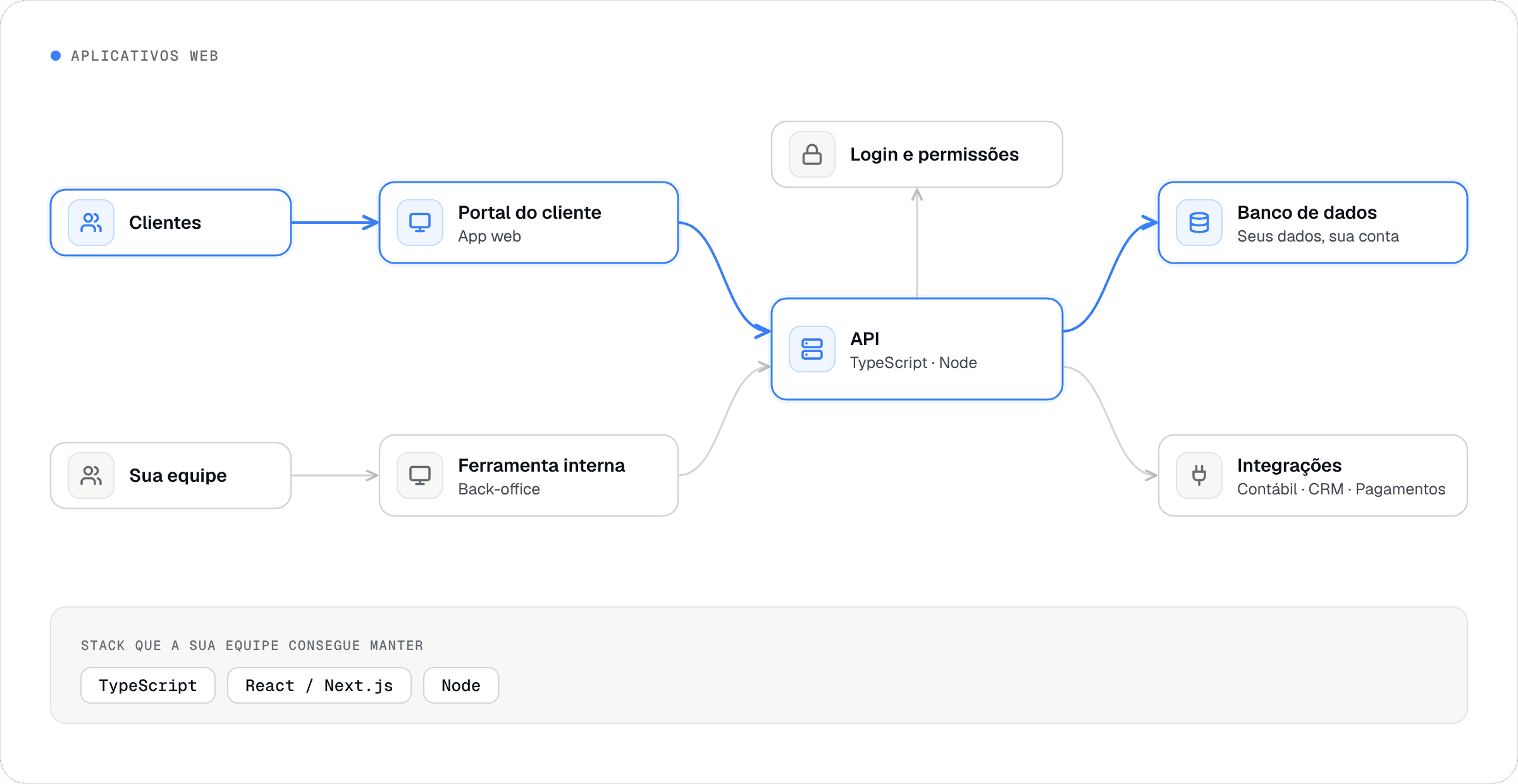Select the TypeScript stack tag
This screenshot has width=1518, height=784.
[x=148, y=685]
